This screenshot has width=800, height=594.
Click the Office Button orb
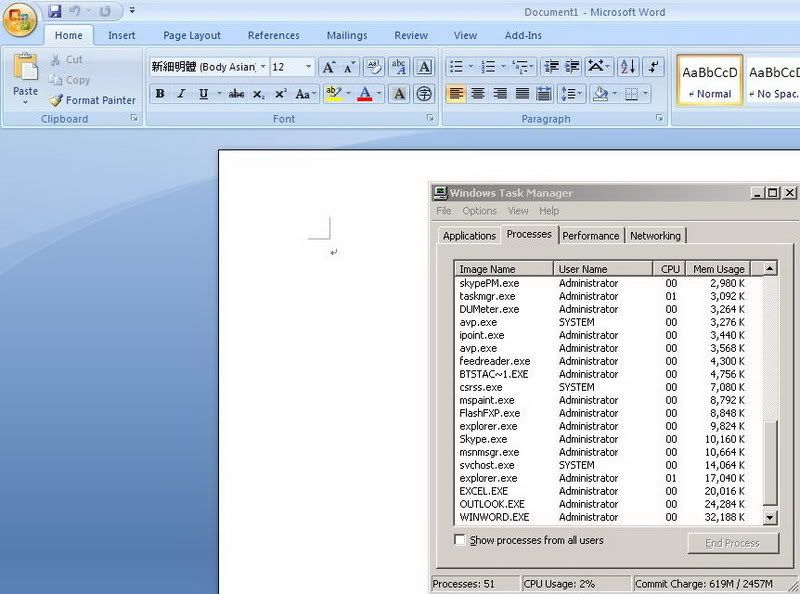point(20,19)
